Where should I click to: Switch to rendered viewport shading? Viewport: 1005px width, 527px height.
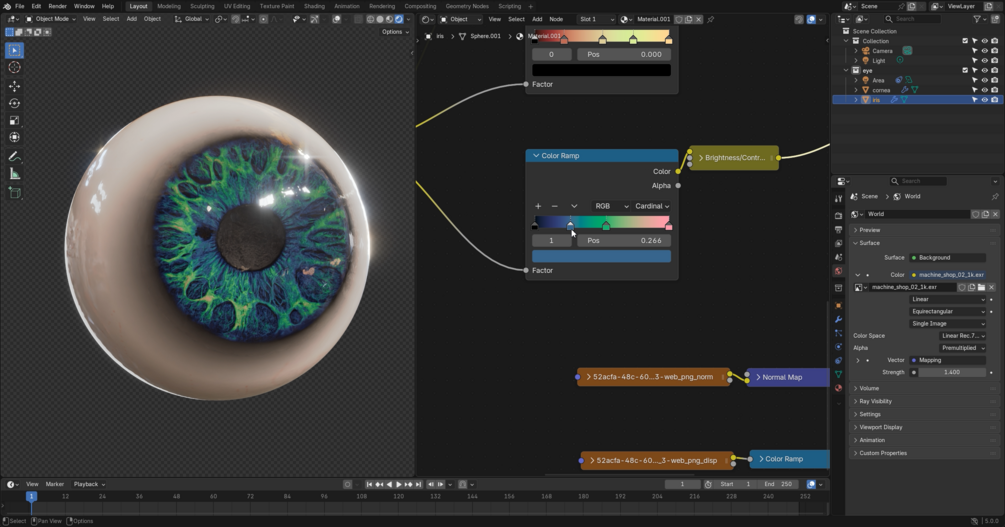399,19
